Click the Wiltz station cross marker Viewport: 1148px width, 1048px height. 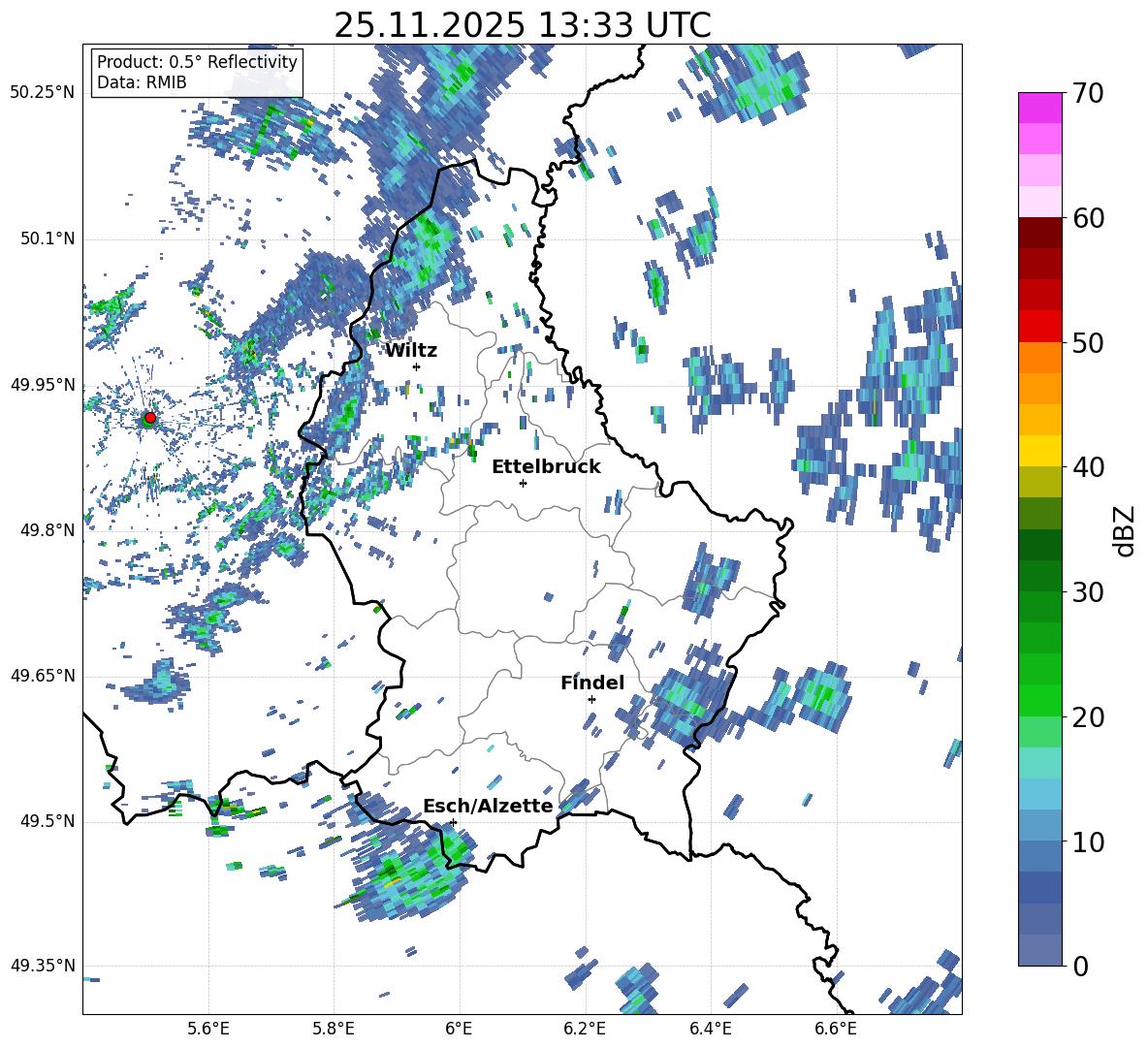click(x=417, y=366)
